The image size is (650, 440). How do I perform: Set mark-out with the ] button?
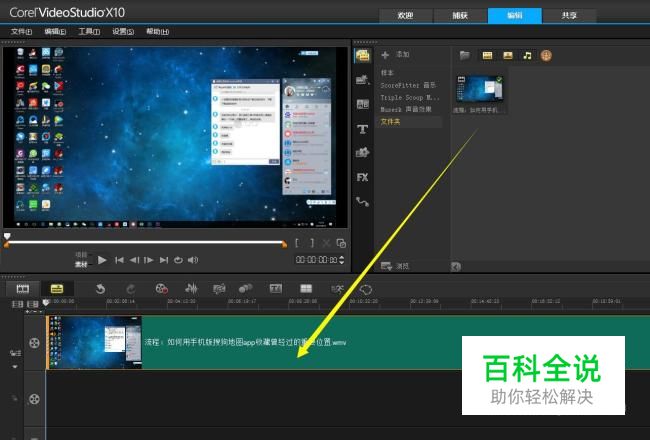312,243
